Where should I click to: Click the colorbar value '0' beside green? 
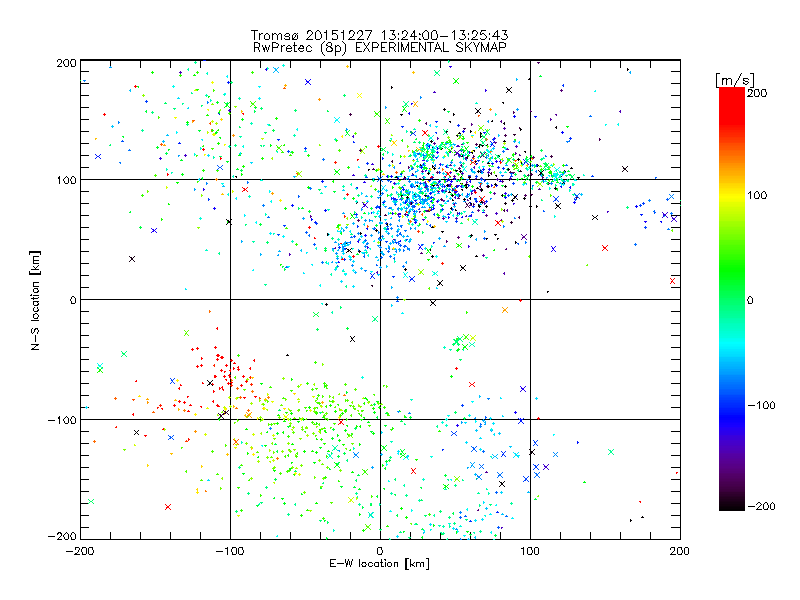750,300
